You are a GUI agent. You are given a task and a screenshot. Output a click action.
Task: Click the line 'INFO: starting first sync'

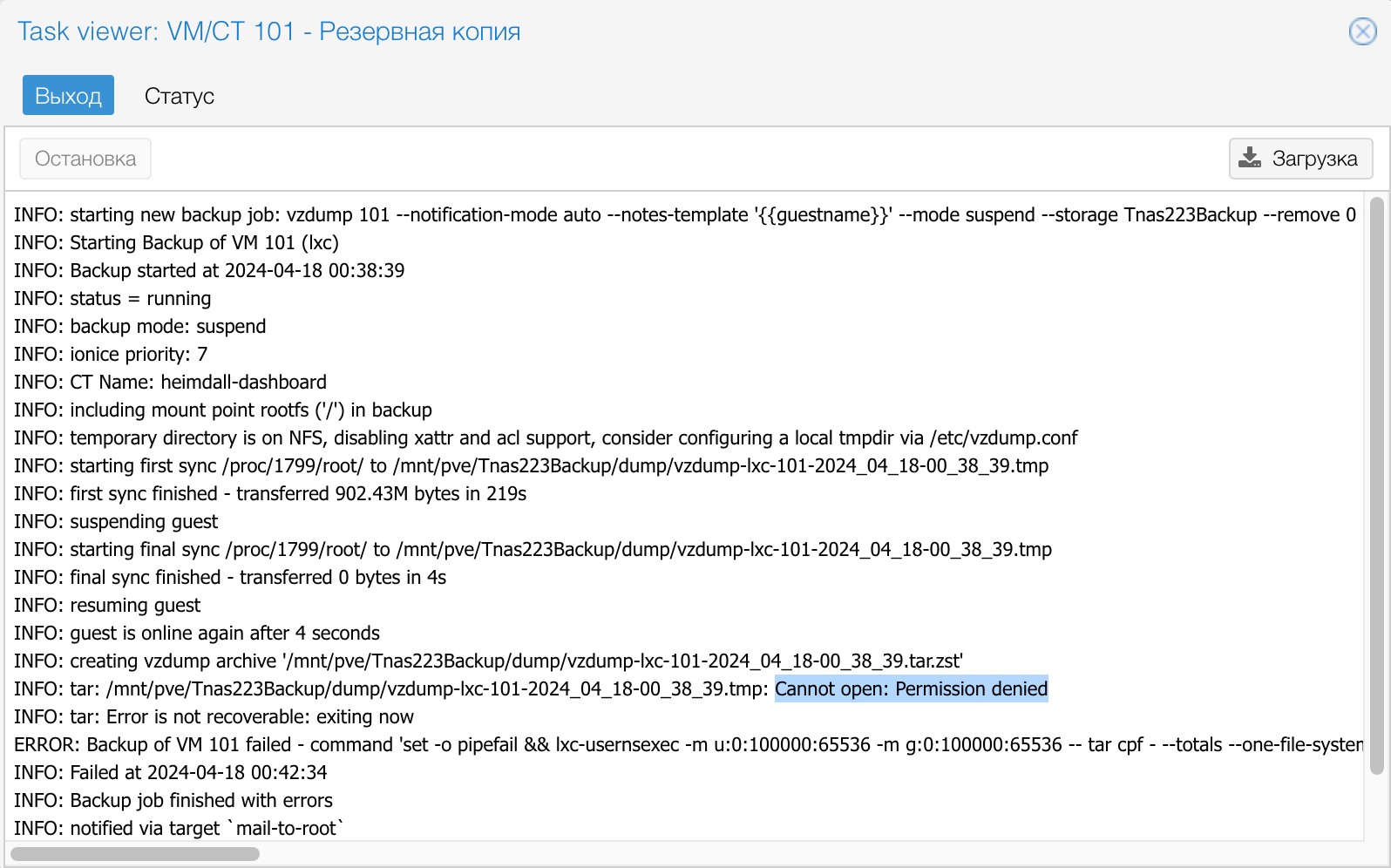pos(532,465)
